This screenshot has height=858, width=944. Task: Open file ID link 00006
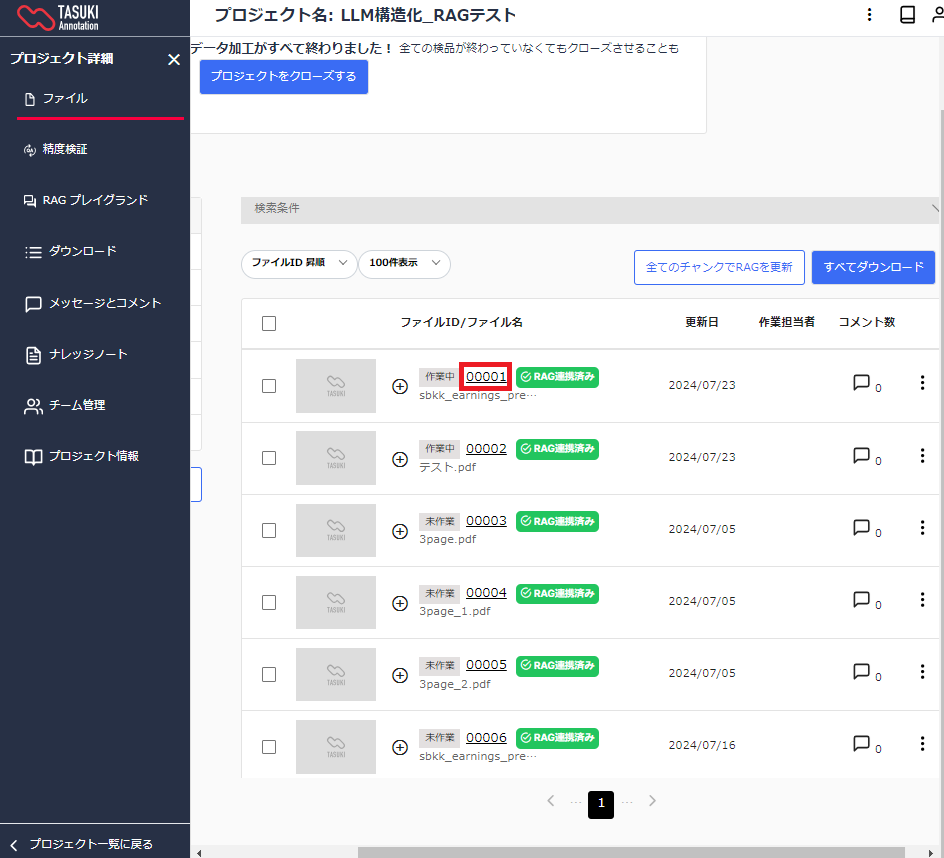[x=486, y=738]
